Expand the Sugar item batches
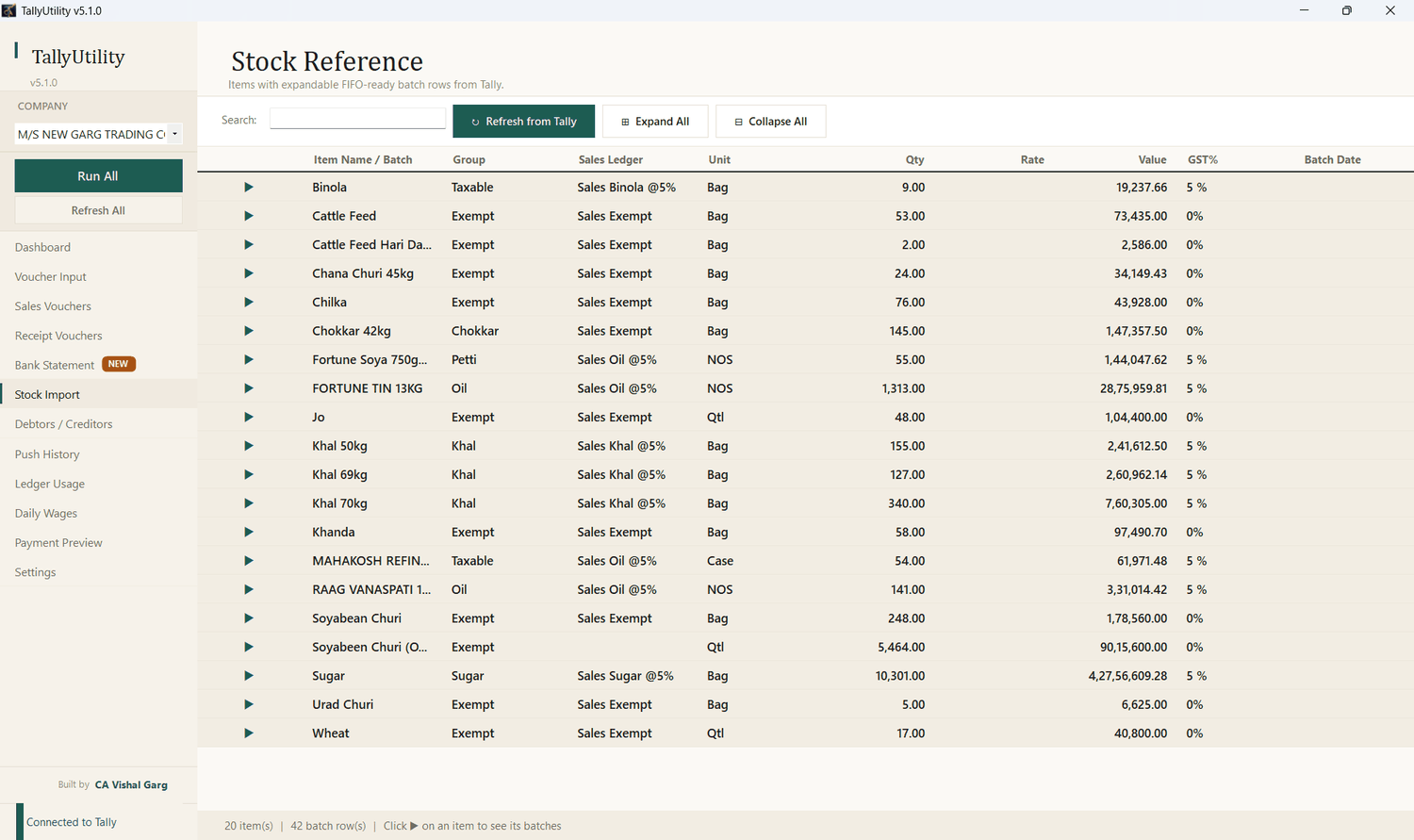Viewport: 1414px width, 840px height. pos(249,676)
